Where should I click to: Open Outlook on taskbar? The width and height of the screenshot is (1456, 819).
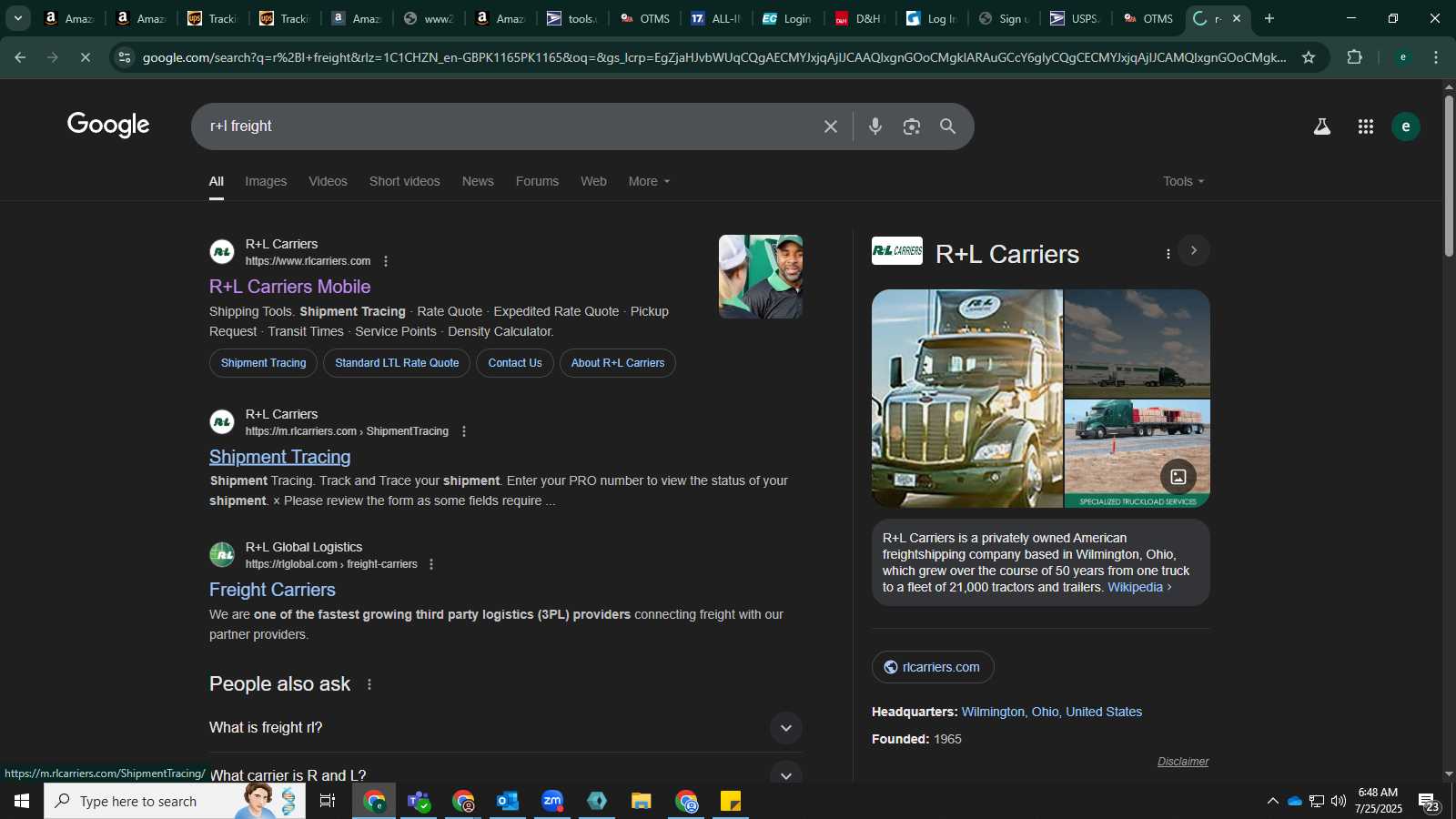coord(508,801)
